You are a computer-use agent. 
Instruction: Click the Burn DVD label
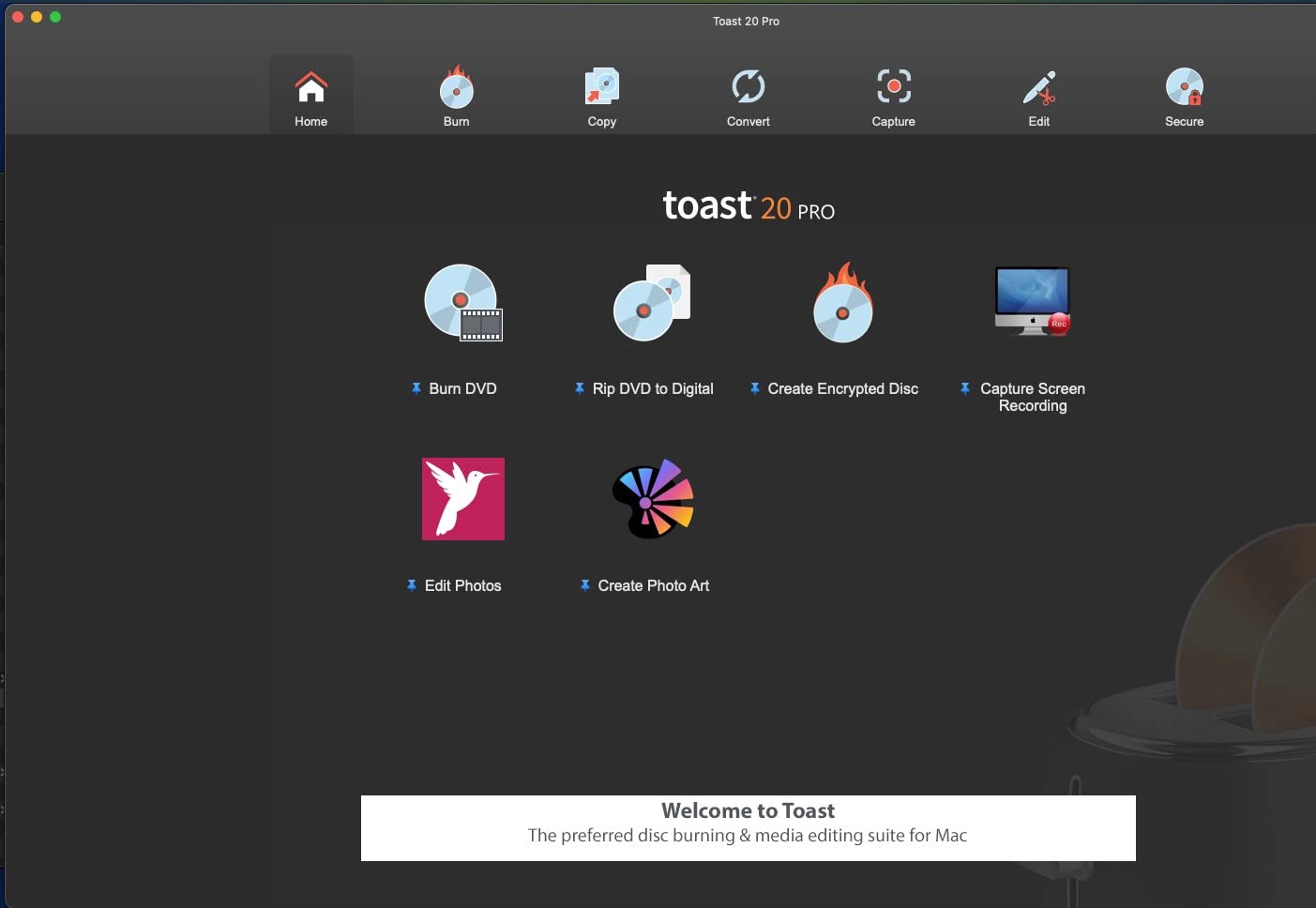coord(463,388)
